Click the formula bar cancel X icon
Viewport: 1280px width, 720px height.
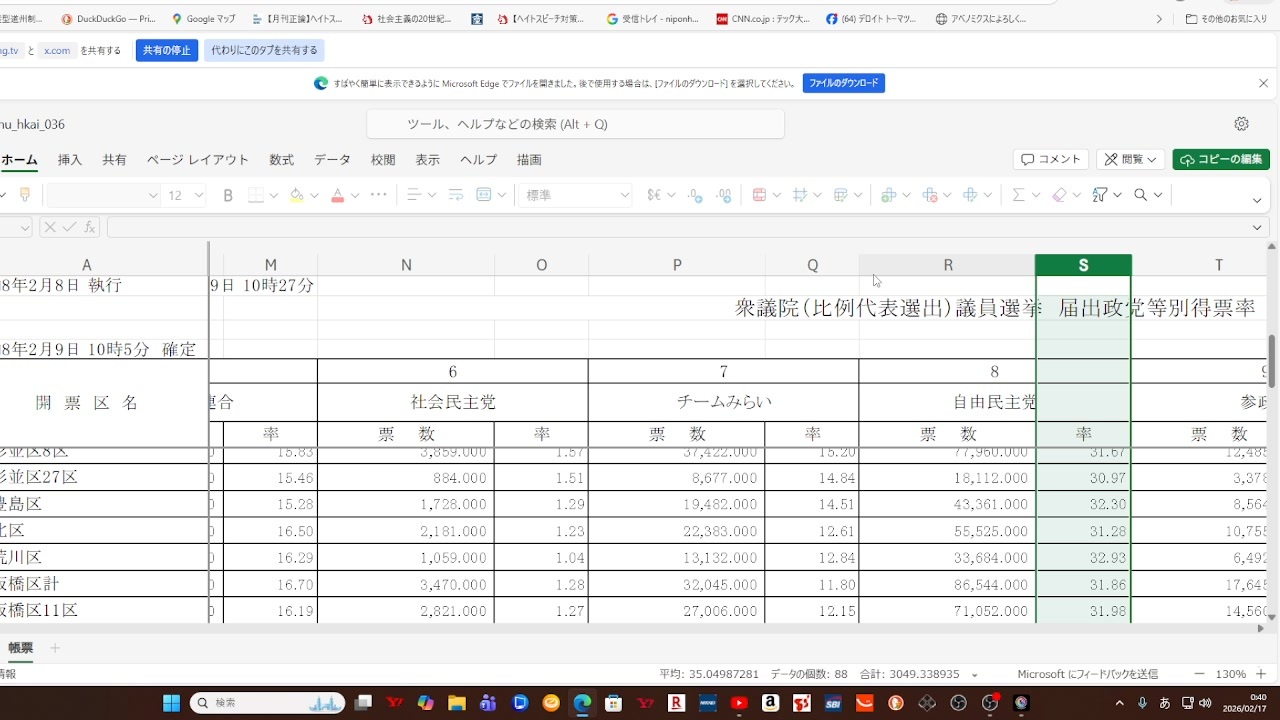[x=50, y=227]
